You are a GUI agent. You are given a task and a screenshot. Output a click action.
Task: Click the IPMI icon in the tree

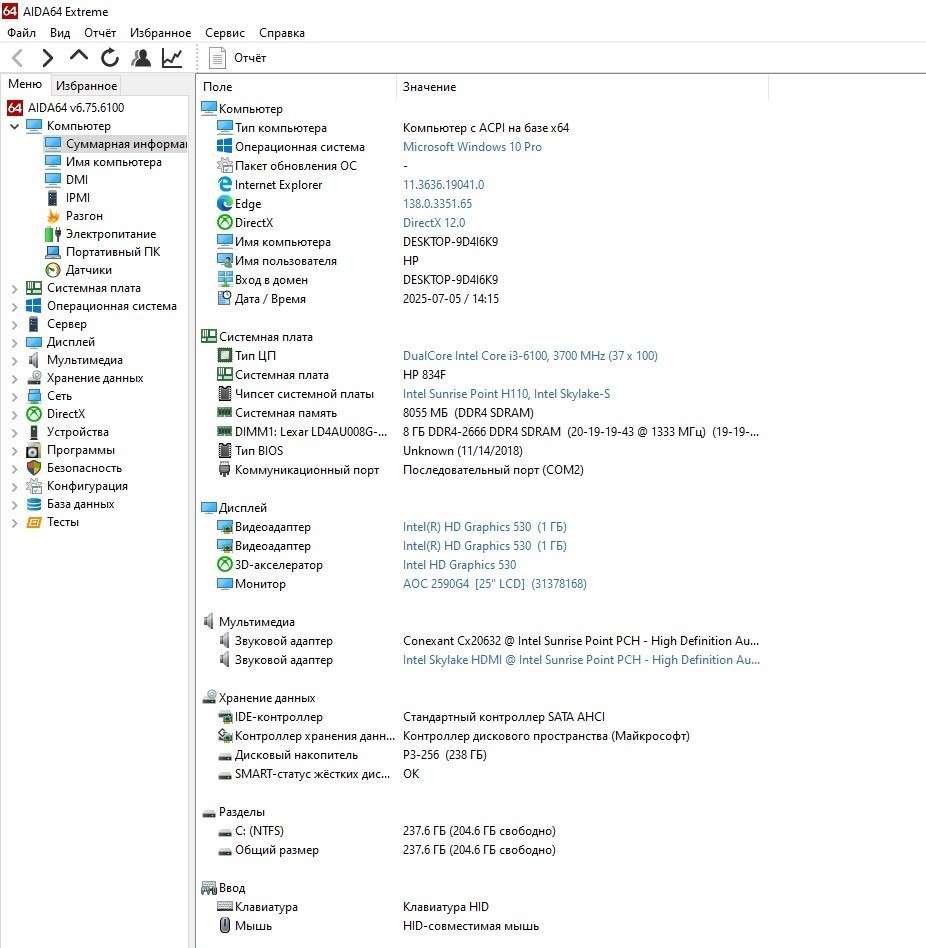coord(53,198)
